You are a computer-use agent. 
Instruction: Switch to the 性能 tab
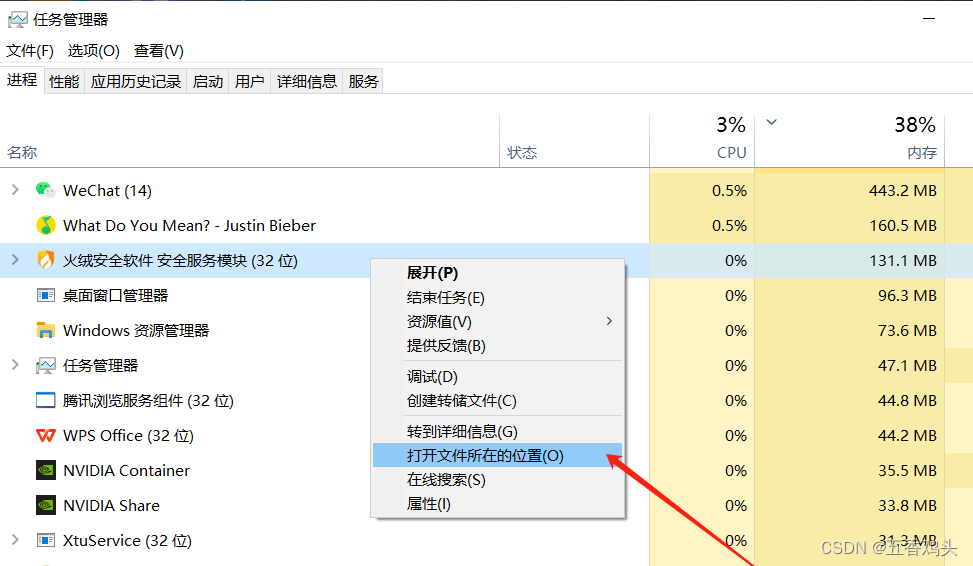[x=64, y=81]
